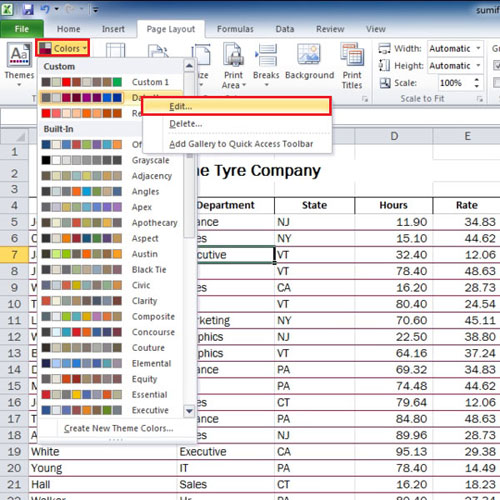Image resolution: width=500 pixels, height=500 pixels.
Task: Choose the Apex color scheme
Action: (x=111, y=207)
